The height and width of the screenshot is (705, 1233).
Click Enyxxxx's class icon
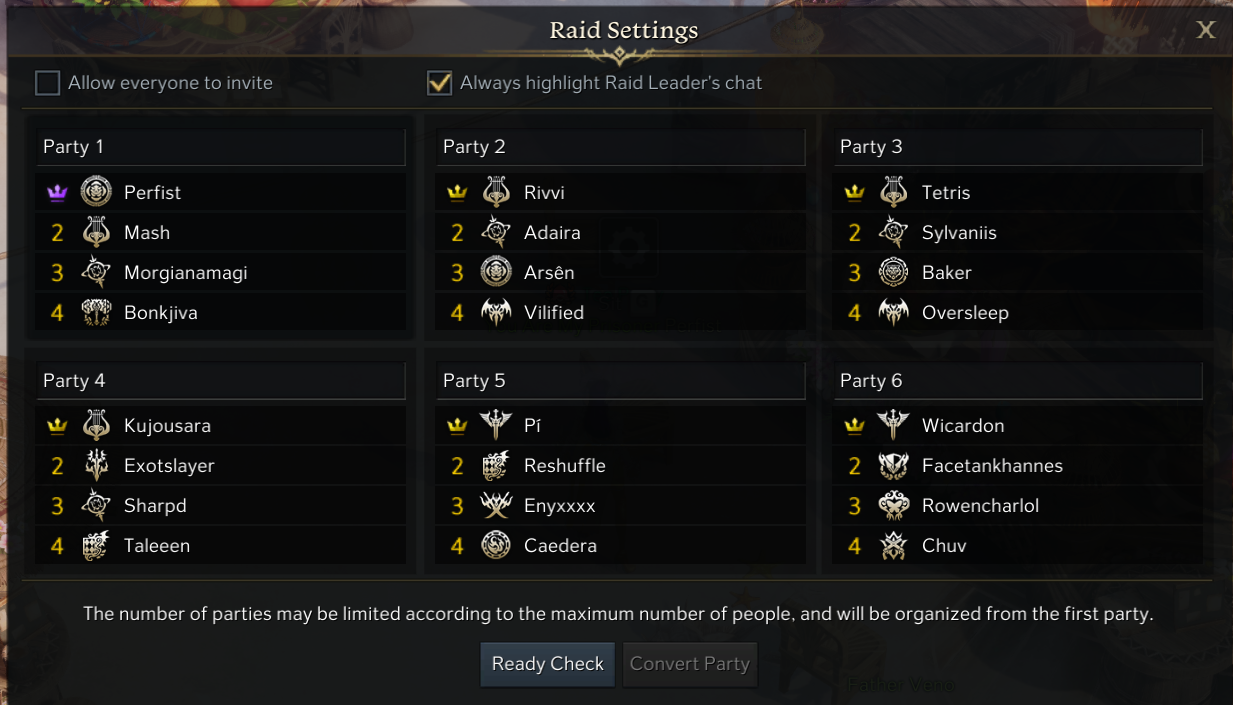pos(496,505)
